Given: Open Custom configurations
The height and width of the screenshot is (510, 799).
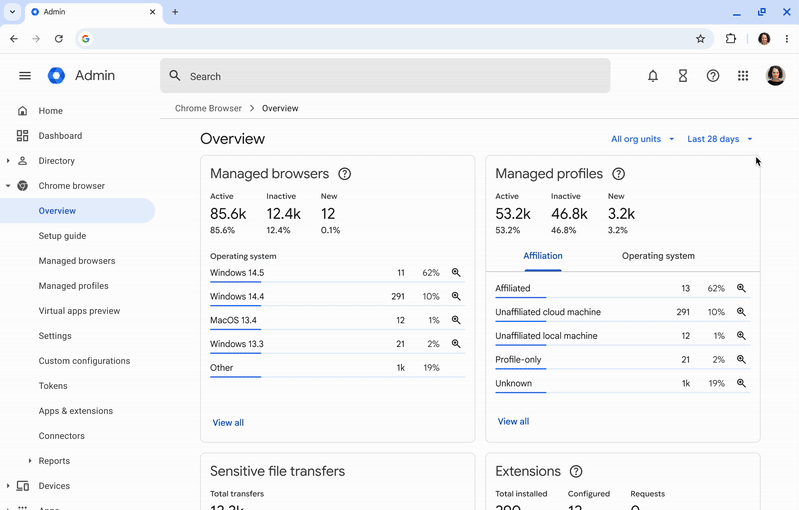Looking at the screenshot, I should (84, 361).
